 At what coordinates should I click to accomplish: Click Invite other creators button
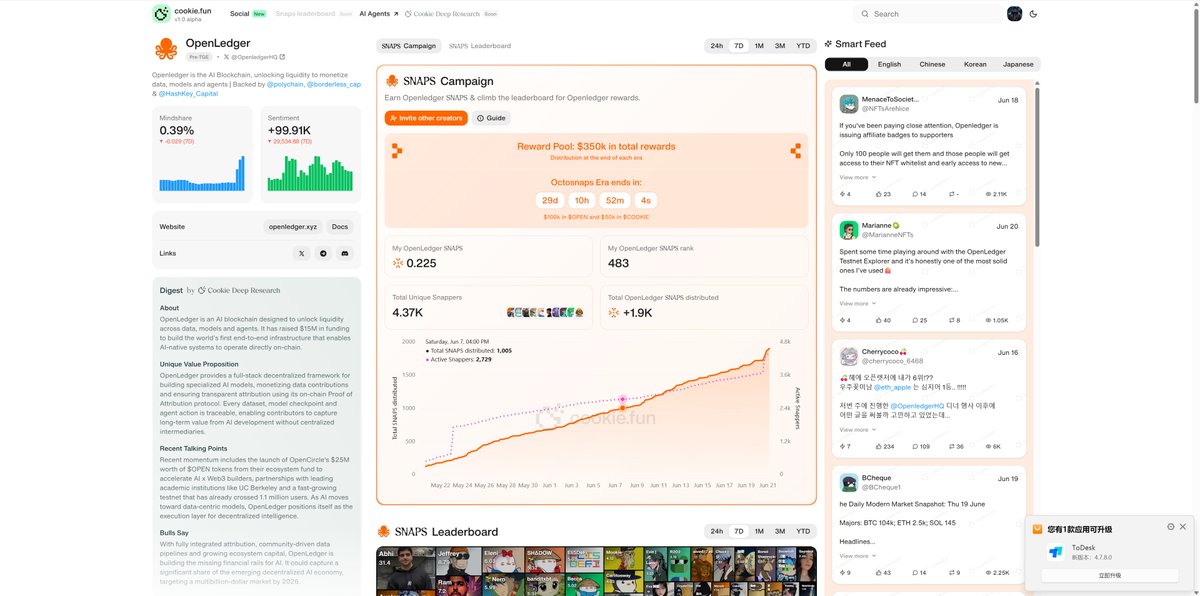tap(426, 118)
